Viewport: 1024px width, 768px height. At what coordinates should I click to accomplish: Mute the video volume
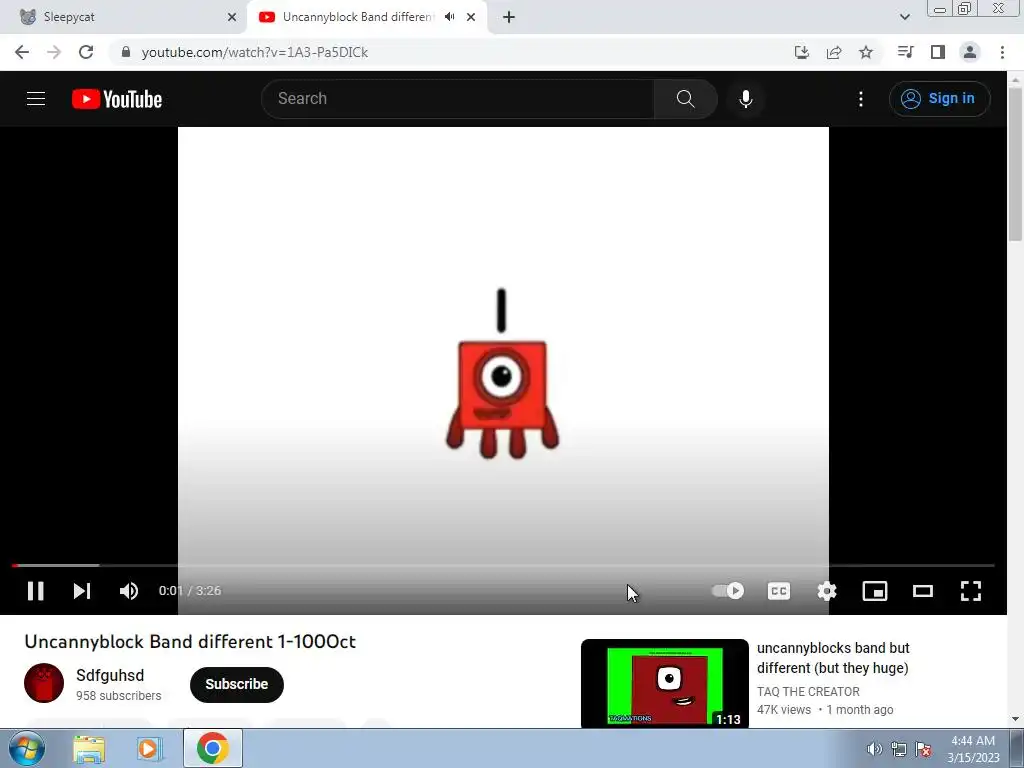coord(129,591)
